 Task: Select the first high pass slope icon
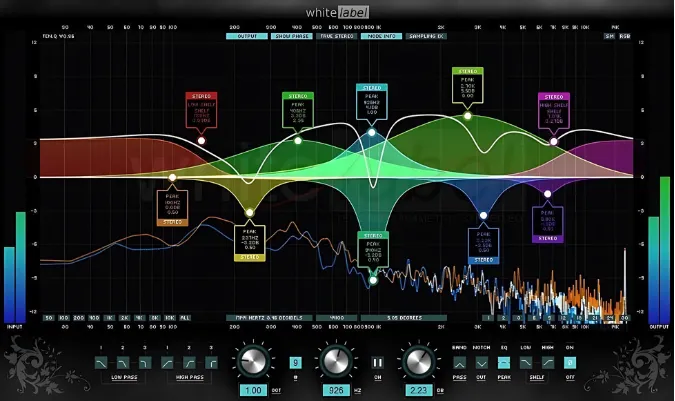(167, 363)
